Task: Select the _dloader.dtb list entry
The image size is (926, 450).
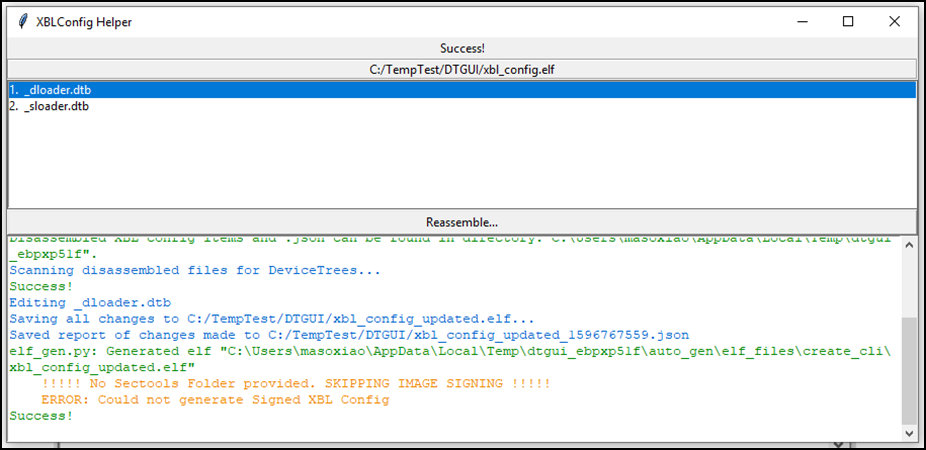Action: point(462,90)
